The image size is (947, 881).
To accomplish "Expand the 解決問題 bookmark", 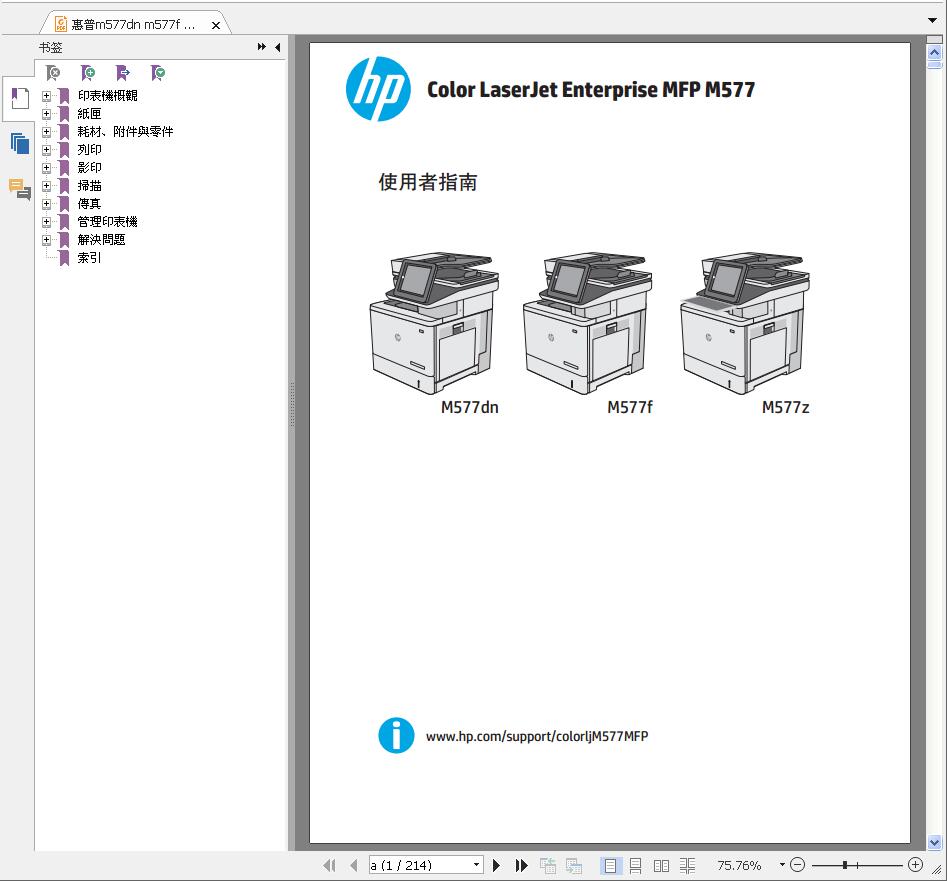I will 47,240.
